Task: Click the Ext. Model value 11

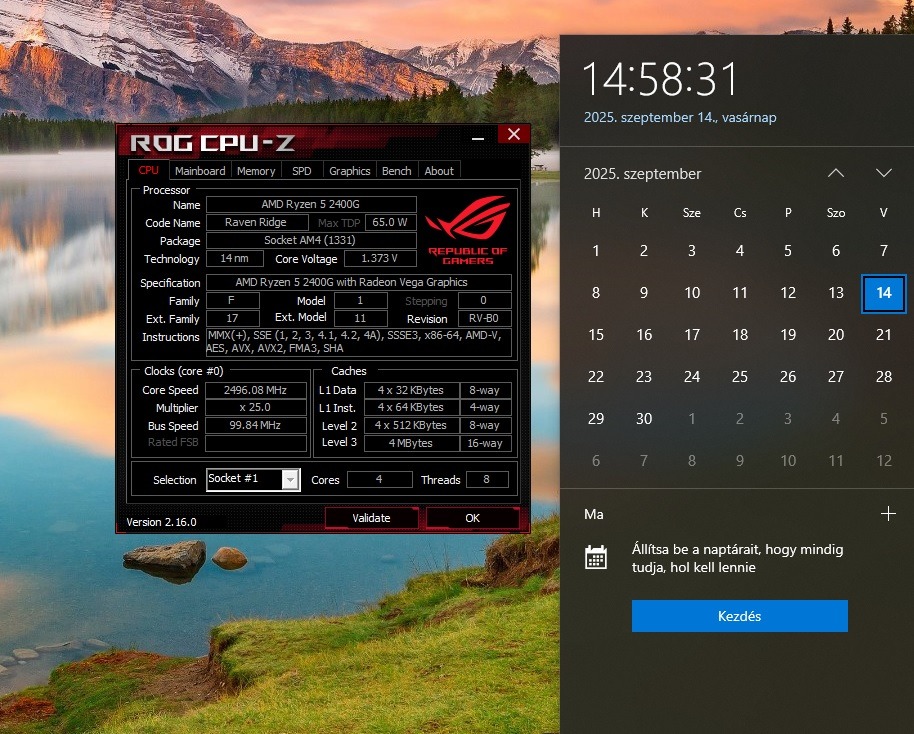Action: coord(361,318)
